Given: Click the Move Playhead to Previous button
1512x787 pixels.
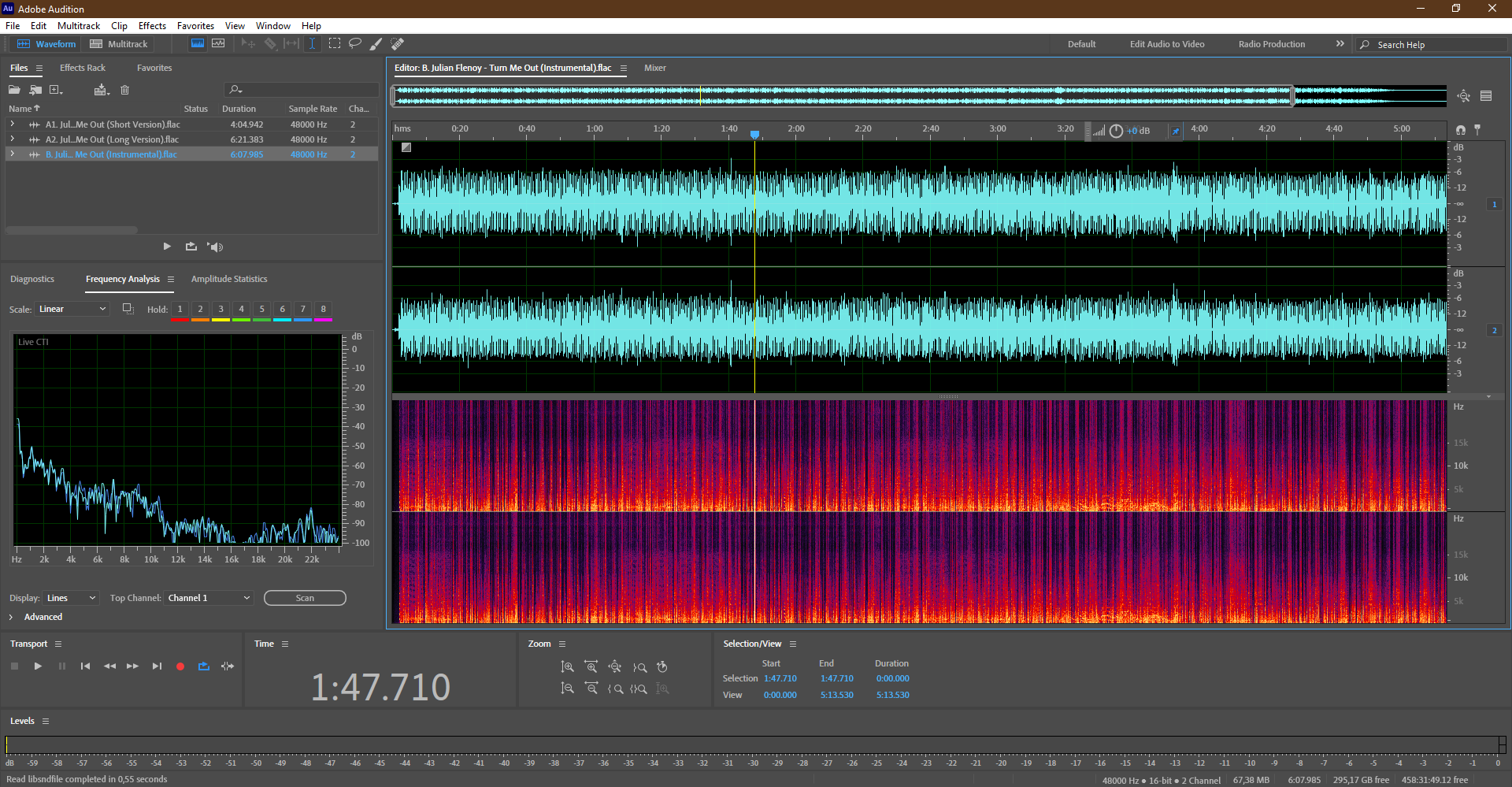Looking at the screenshot, I should (85, 666).
